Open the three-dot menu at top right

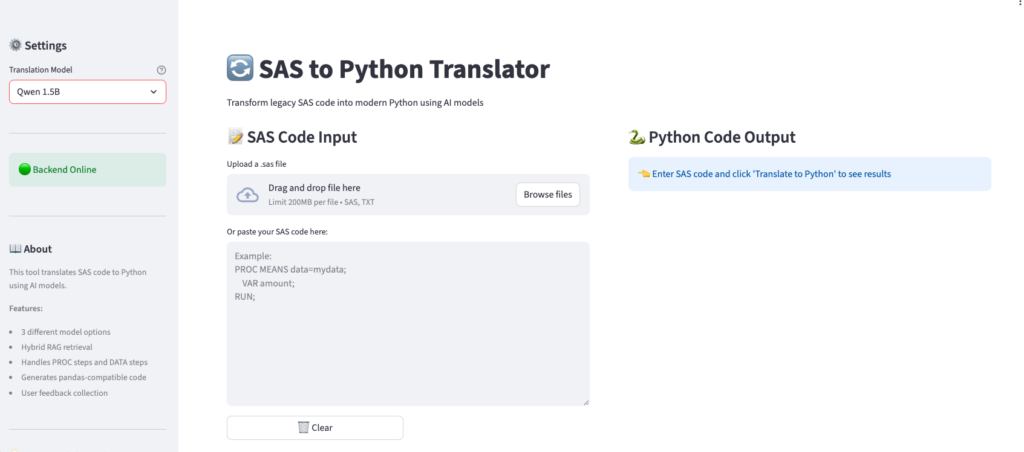coord(1016,5)
